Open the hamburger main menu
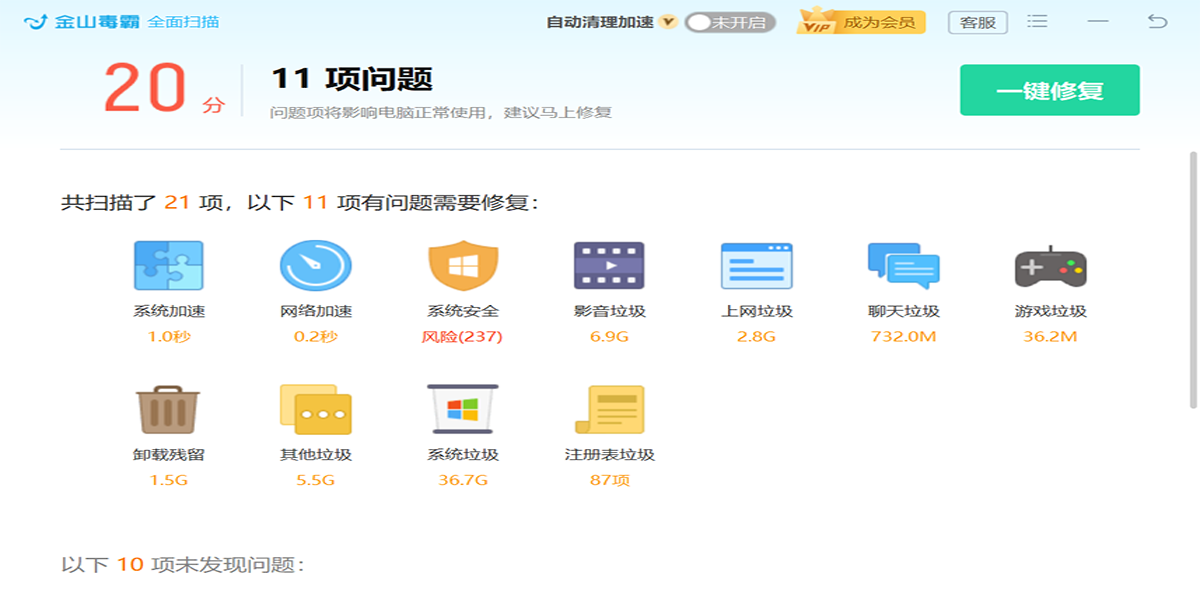This screenshot has width=1200, height=600. pos(1038,21)
